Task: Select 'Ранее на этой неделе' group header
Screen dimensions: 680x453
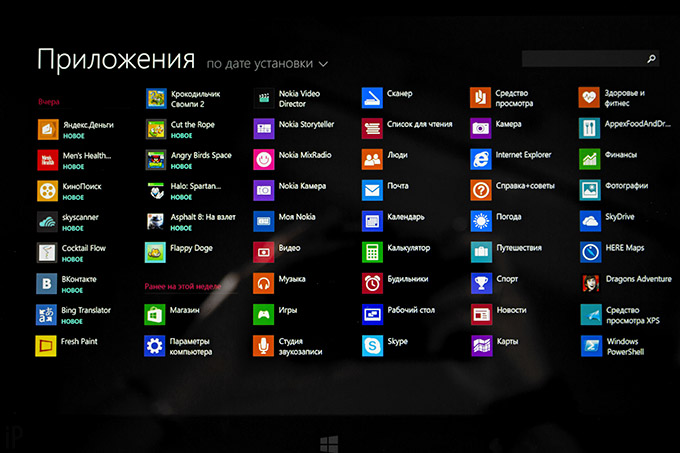Action: (183, 286)
